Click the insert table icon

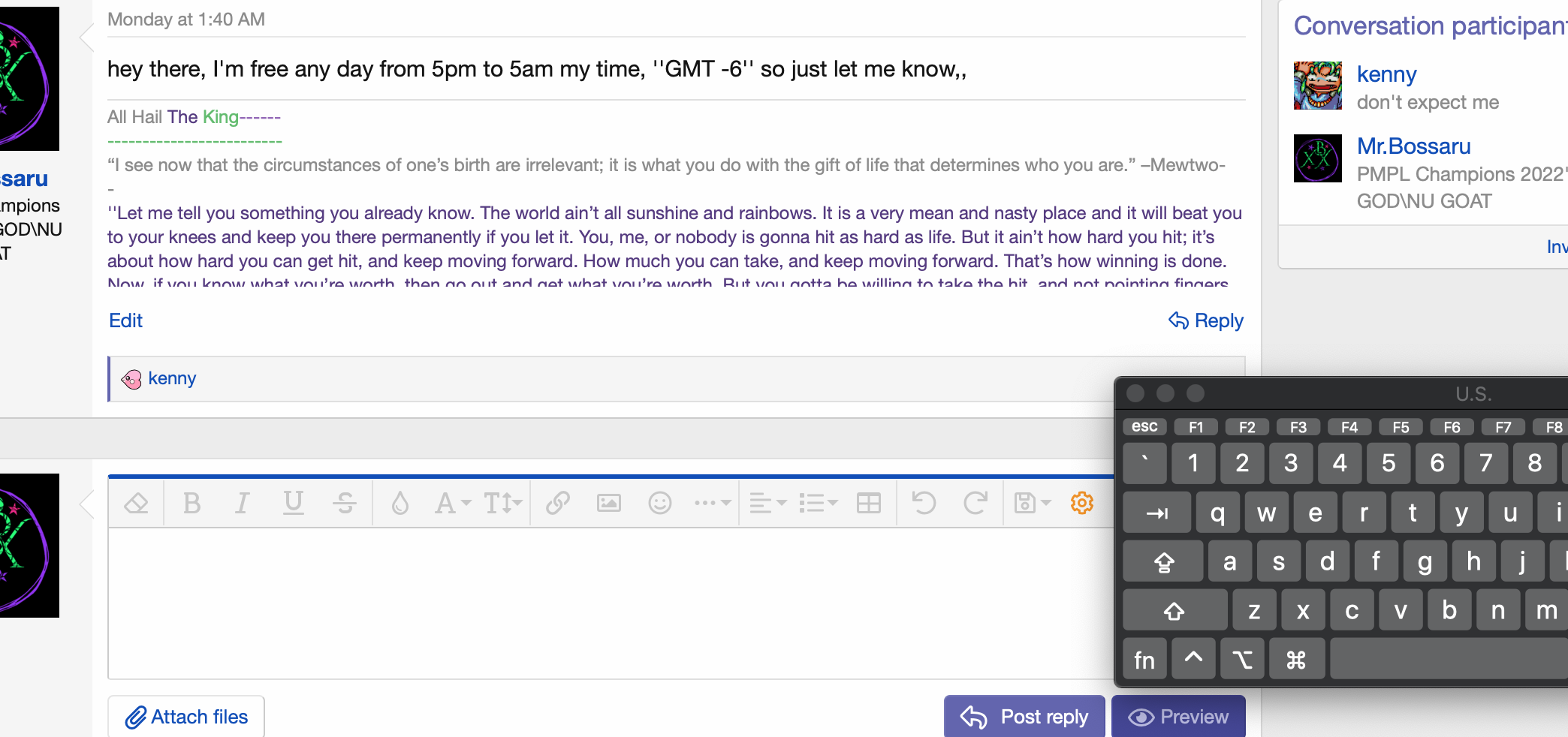coord(869,503)
